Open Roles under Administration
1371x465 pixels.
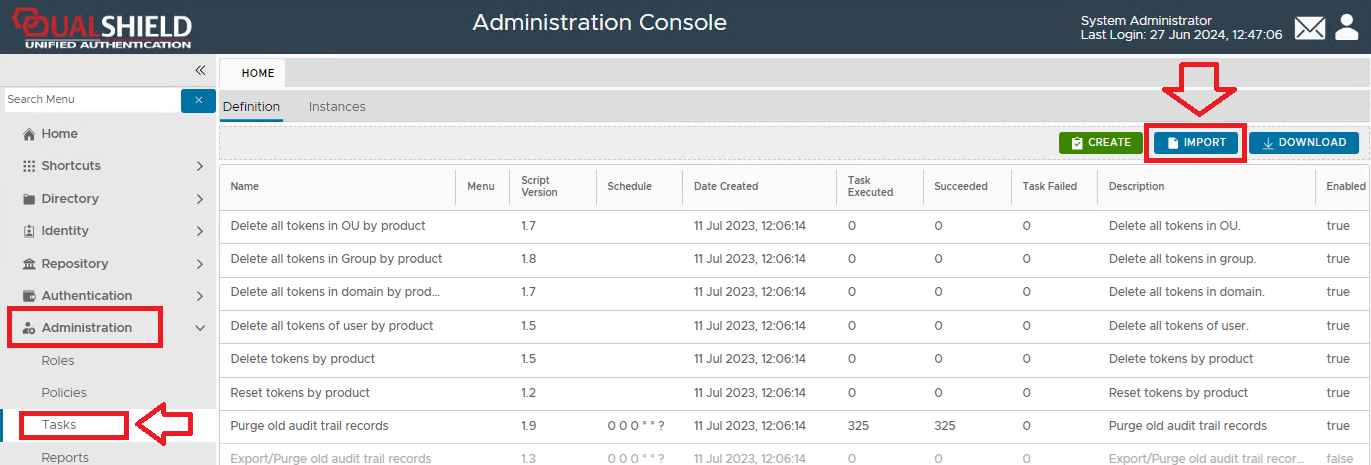(x=57, y=361)
